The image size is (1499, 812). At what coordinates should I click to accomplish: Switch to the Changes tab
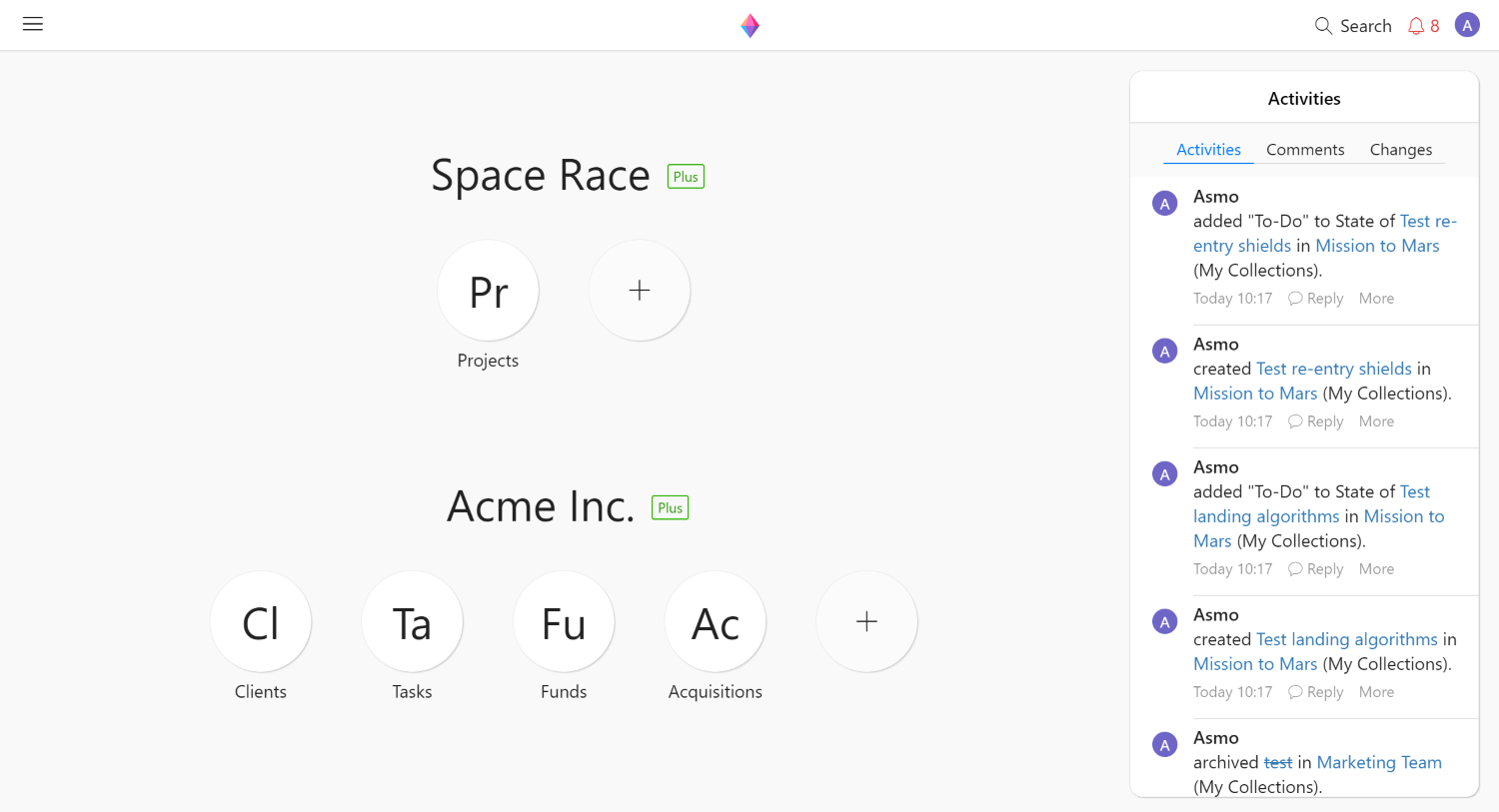coord(1401,149)
